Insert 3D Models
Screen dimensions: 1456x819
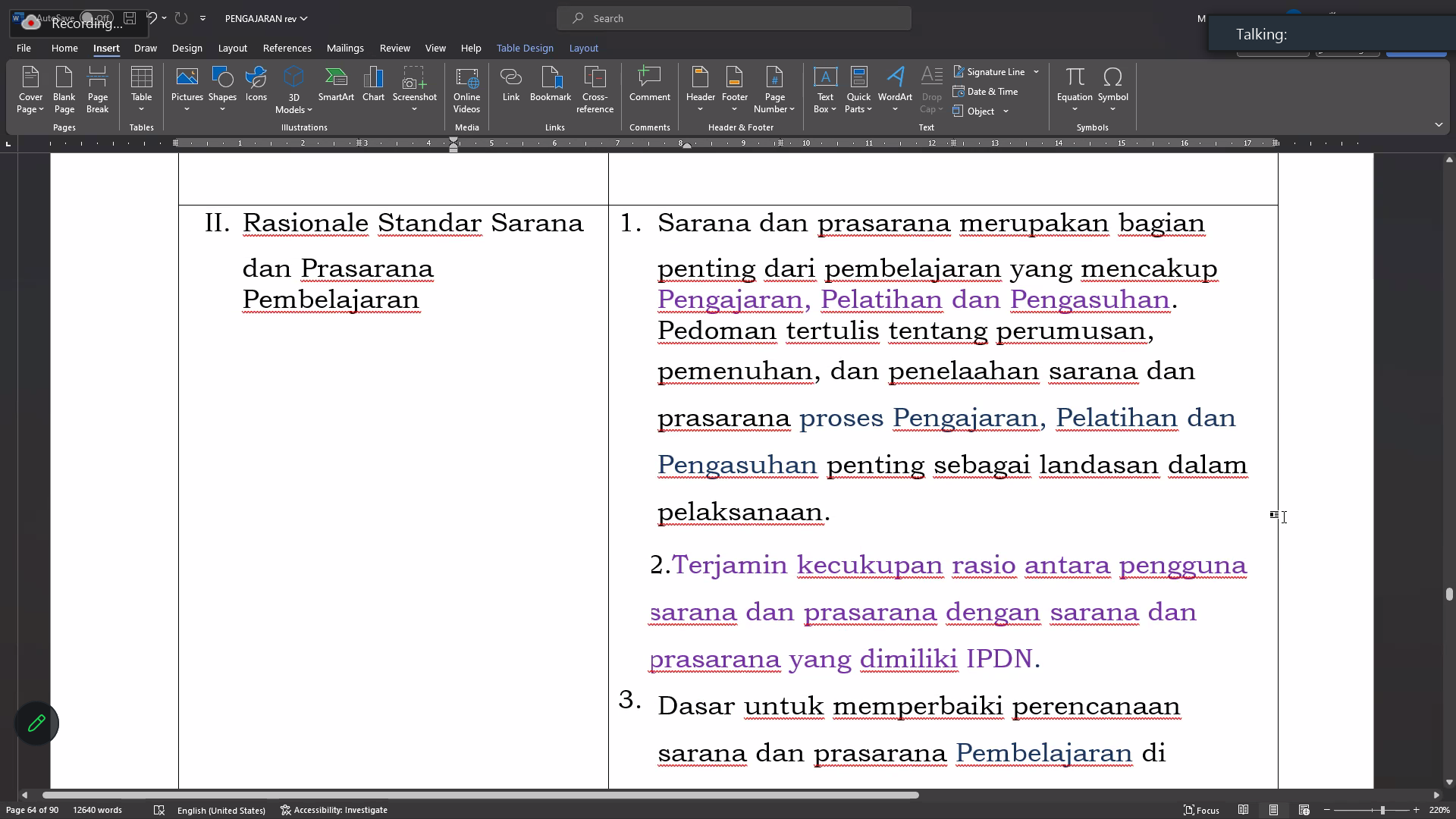(293, 89)
